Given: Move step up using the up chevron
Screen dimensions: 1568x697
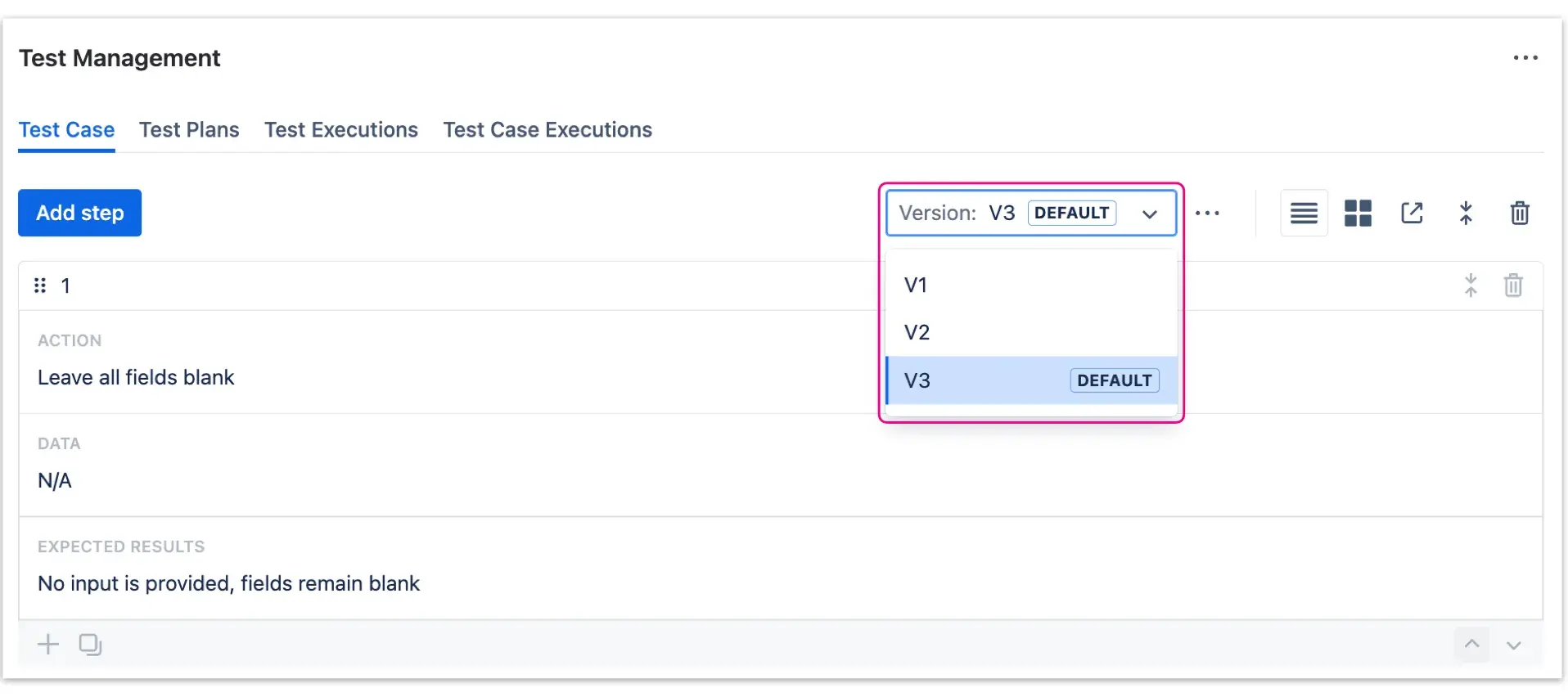Looking at the screenshot, I should (x=1471, y=644).
